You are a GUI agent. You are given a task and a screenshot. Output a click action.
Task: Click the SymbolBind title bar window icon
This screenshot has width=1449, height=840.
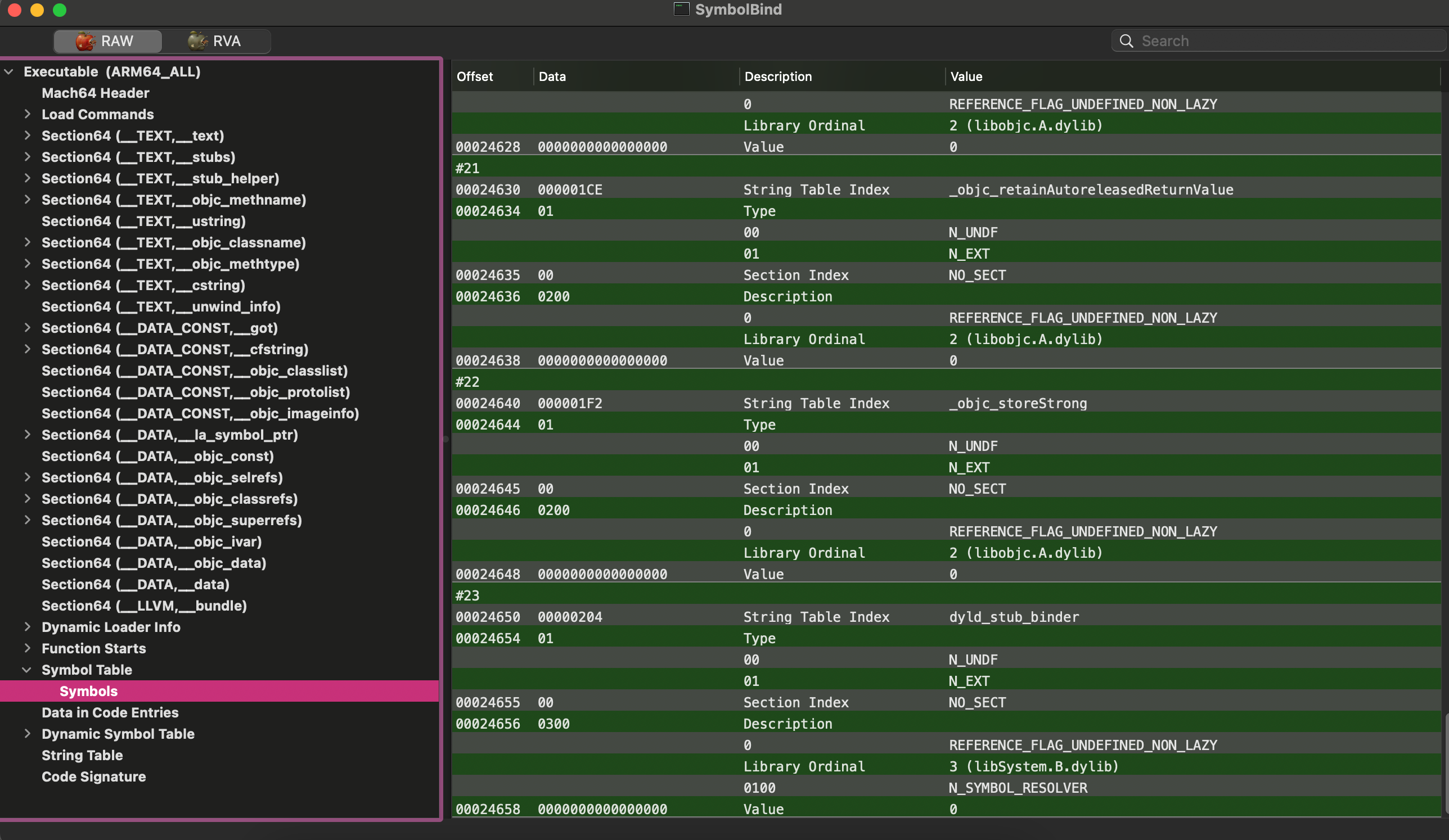tap(681, 9)
